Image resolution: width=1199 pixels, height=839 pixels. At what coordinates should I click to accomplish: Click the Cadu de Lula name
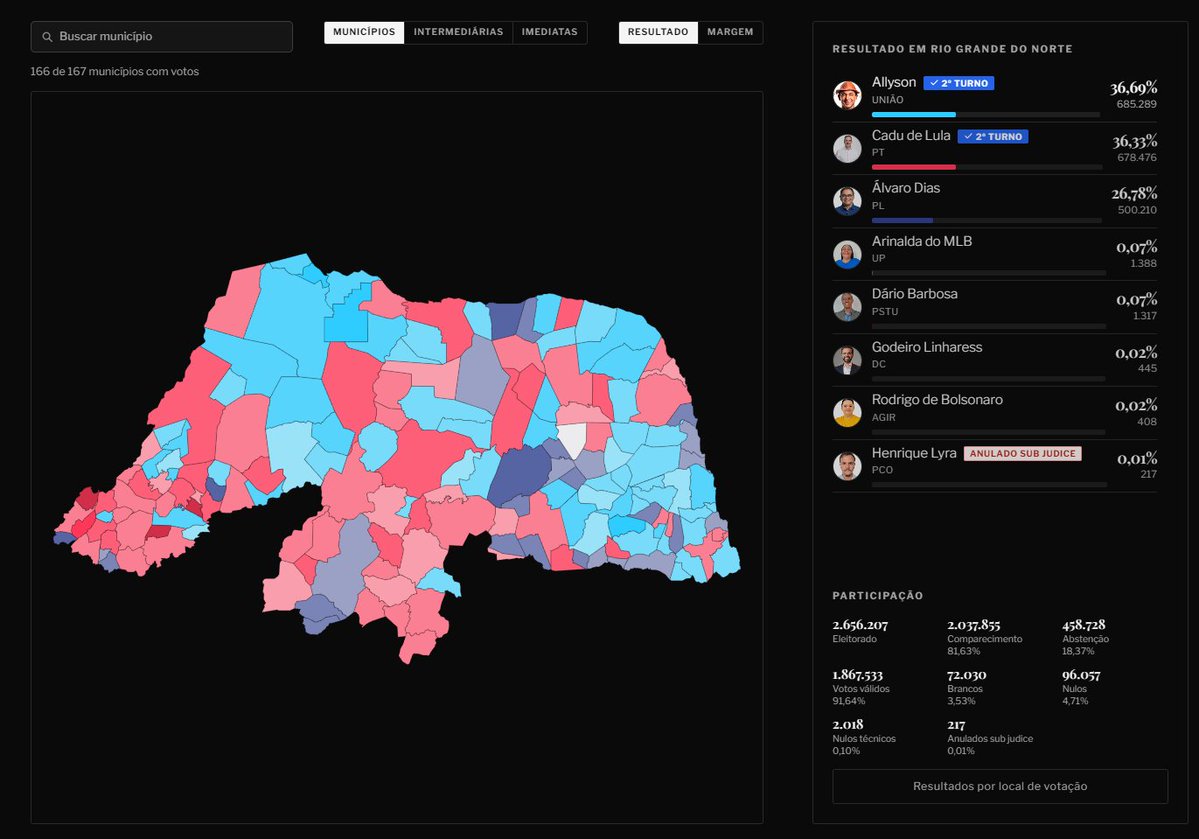coord(911,135)
